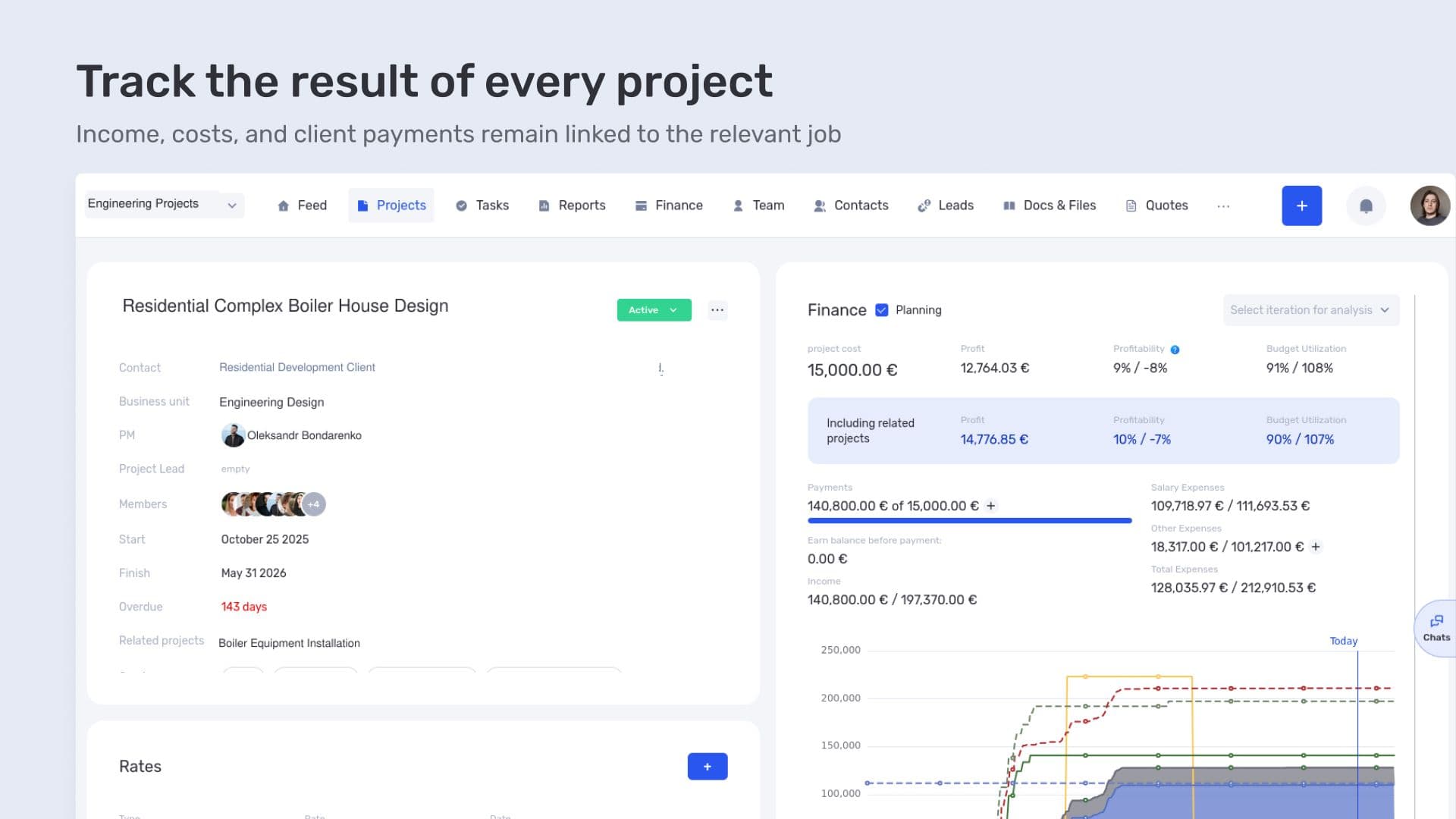
Task: Add a payment with plus icon
Action: click(990, 506)
